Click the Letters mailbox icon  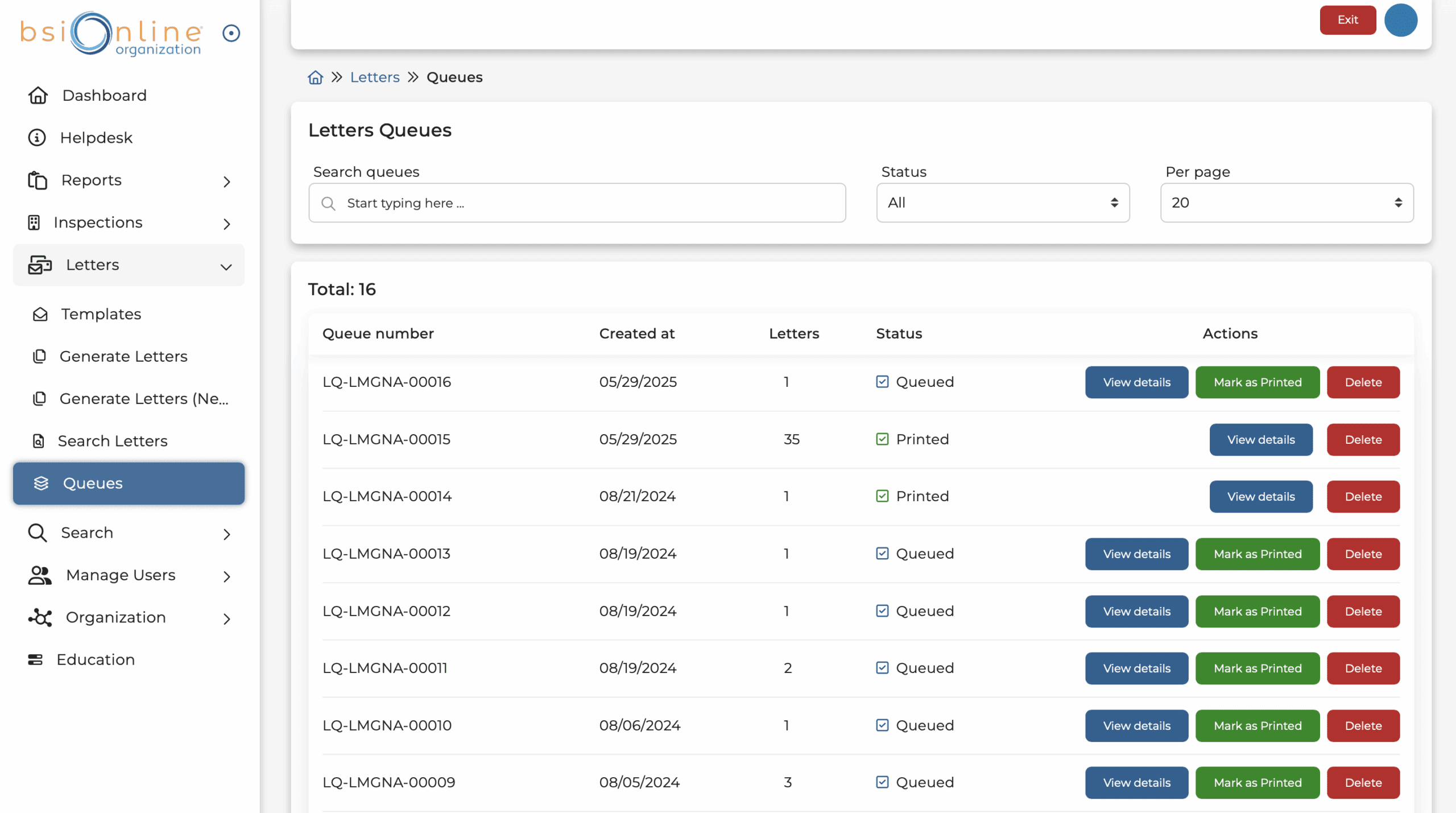[x=40, y=265]
